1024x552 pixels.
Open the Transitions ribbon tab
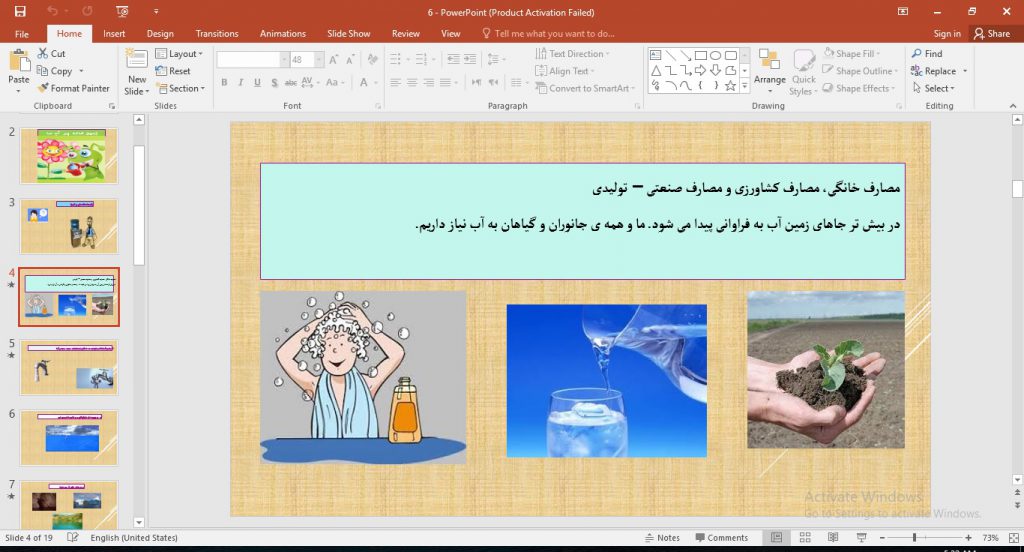point(217,33)
